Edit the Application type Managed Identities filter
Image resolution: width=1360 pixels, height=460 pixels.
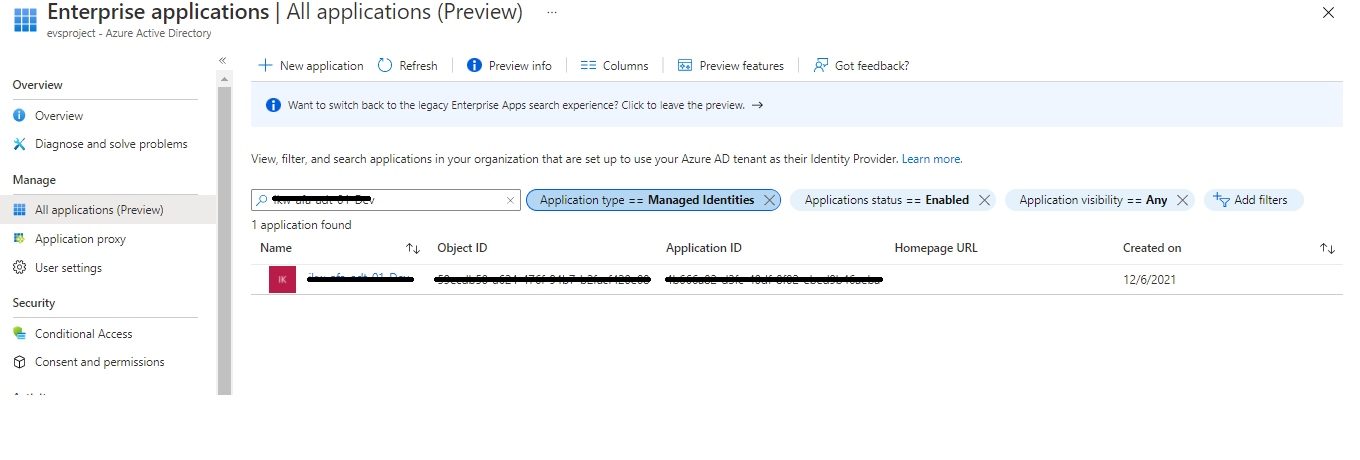(x=647, y=200)
